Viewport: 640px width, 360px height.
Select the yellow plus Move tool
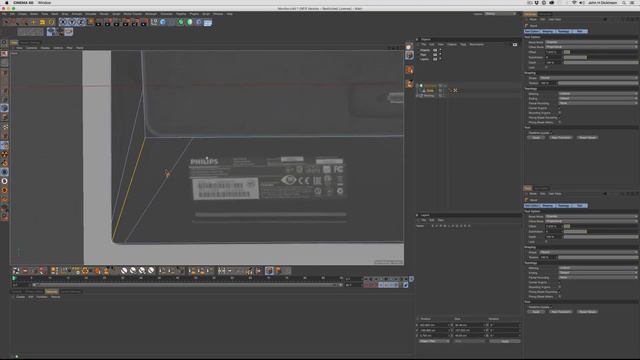coord(33,22)
